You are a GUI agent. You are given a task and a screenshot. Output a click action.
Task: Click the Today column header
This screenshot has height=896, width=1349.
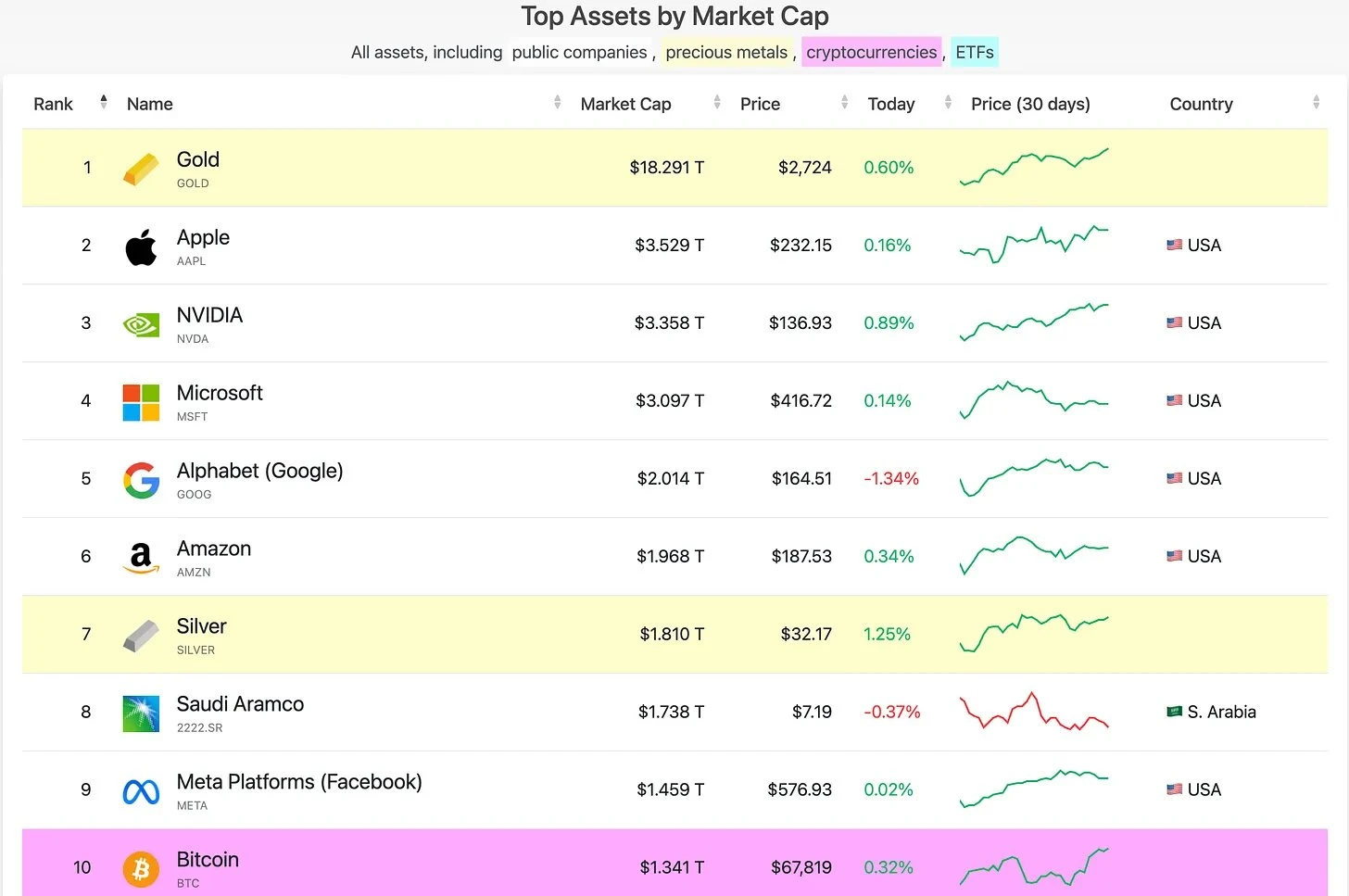point(891,105)
